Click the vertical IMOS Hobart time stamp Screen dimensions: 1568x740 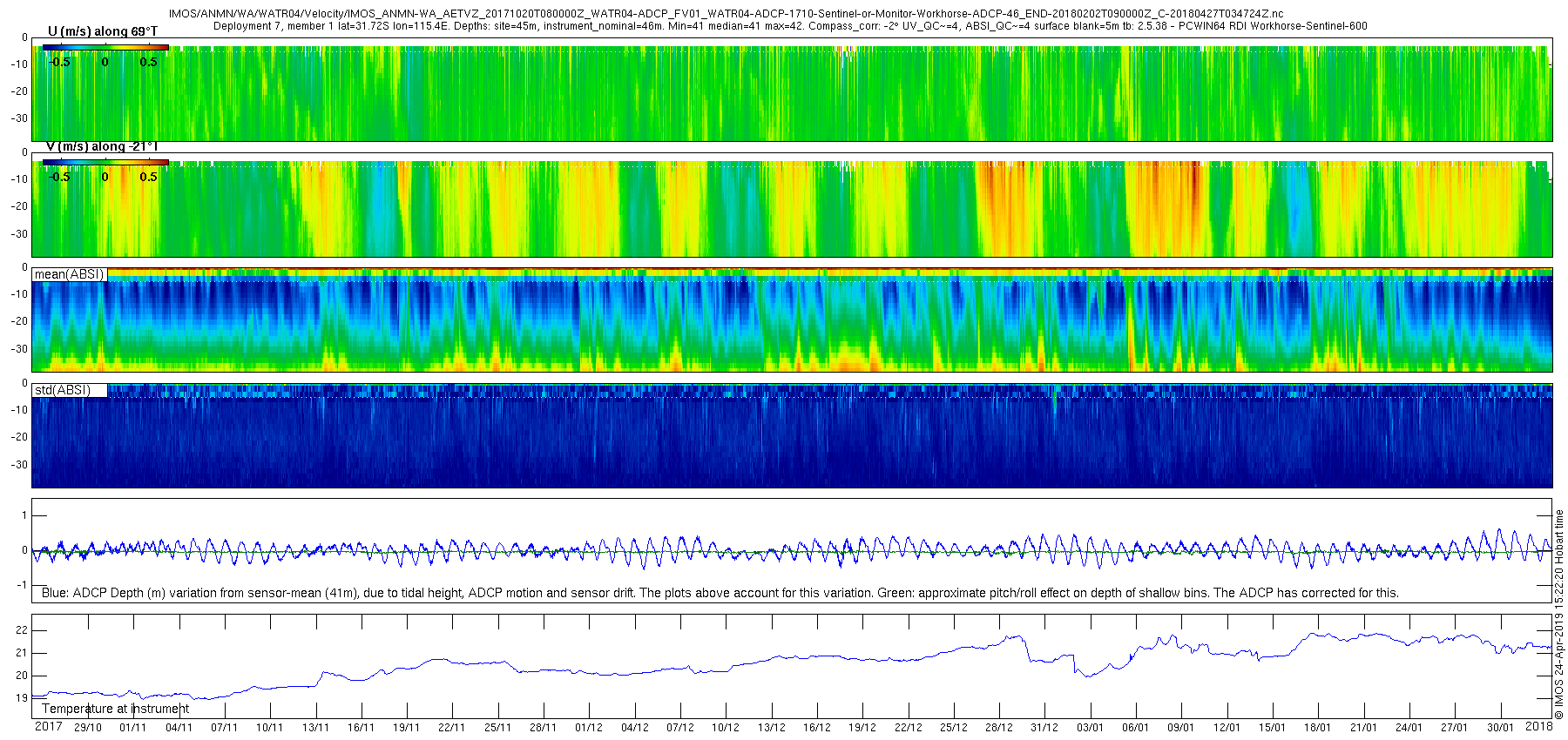pyautogui.click(x=1559, y=615)
